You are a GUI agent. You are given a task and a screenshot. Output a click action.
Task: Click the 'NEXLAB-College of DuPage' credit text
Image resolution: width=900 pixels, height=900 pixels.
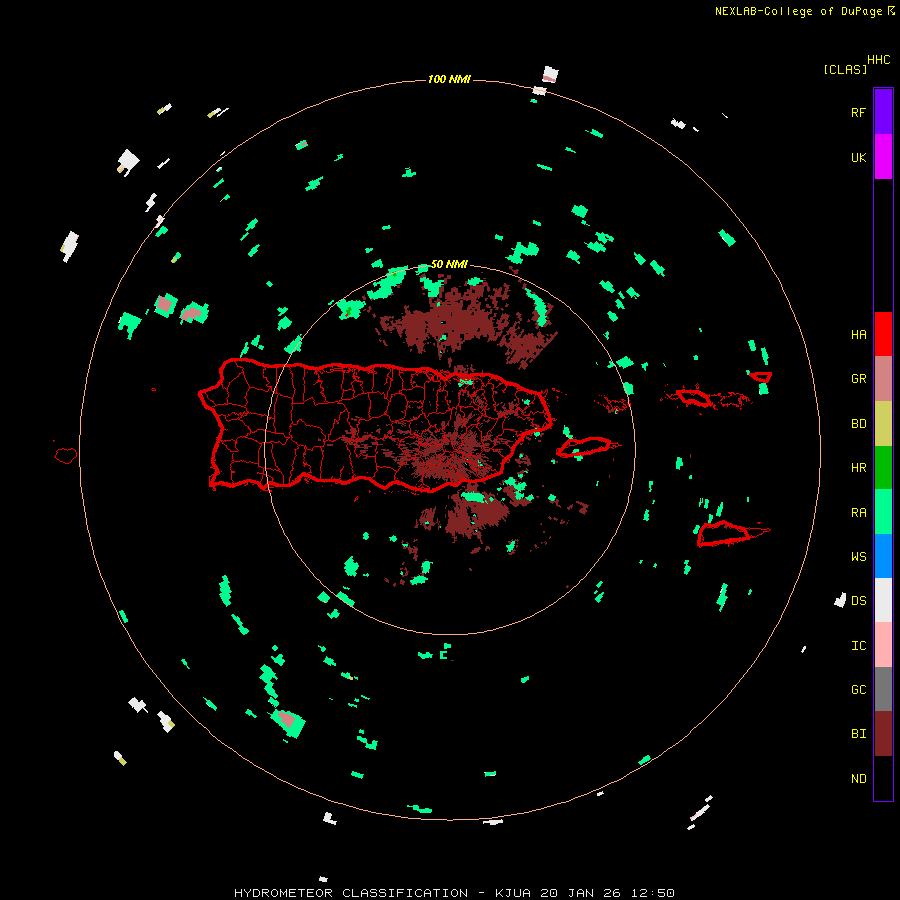point(798,11)
